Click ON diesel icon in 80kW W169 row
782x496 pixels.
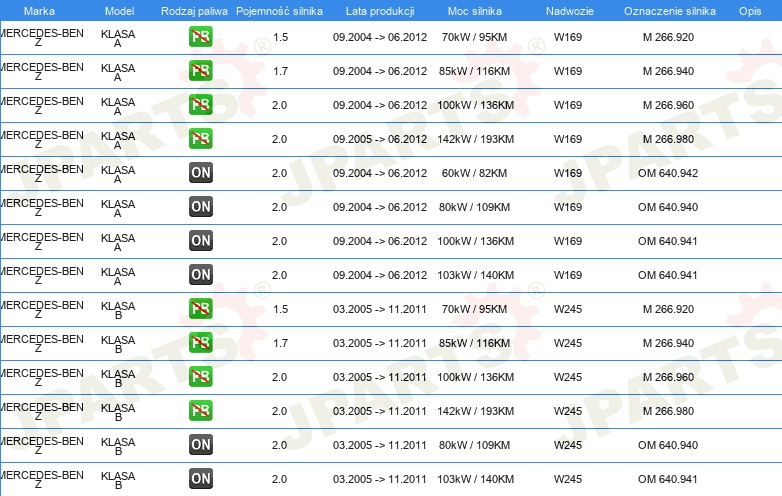200,206
